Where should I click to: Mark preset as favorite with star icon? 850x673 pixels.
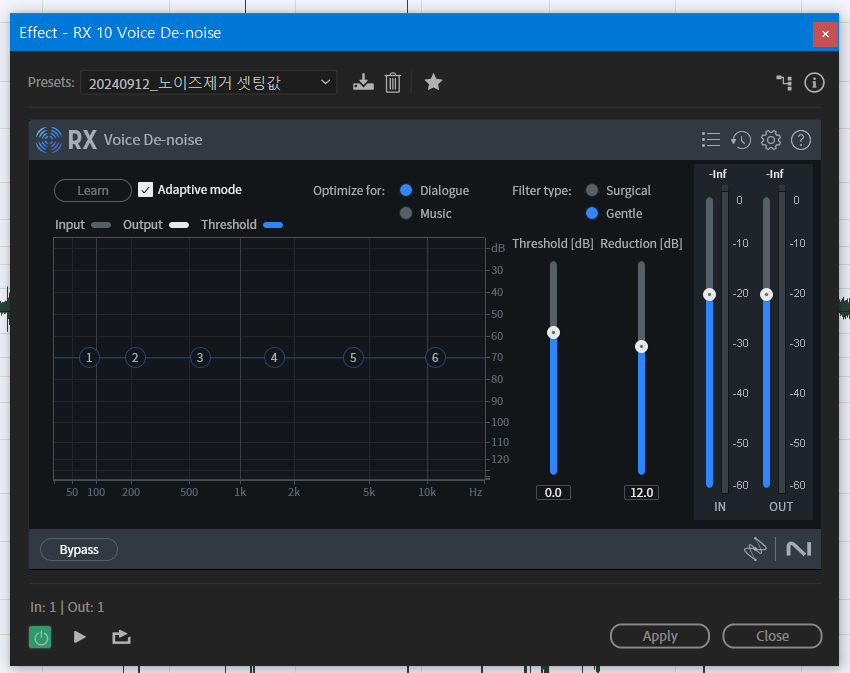pyautogui.click(x=433, y=82)
